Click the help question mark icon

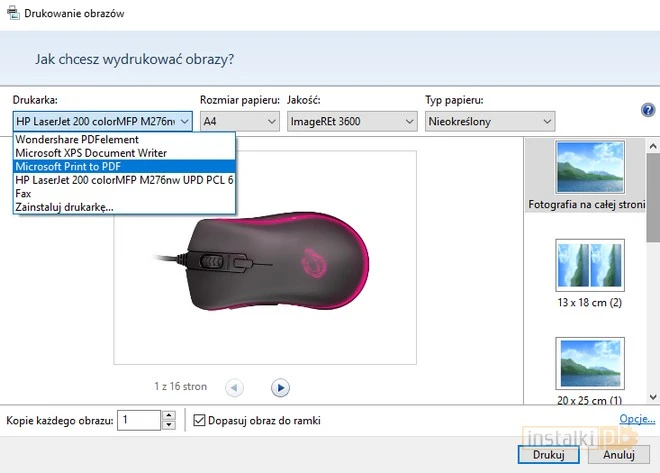coord(647,111)
